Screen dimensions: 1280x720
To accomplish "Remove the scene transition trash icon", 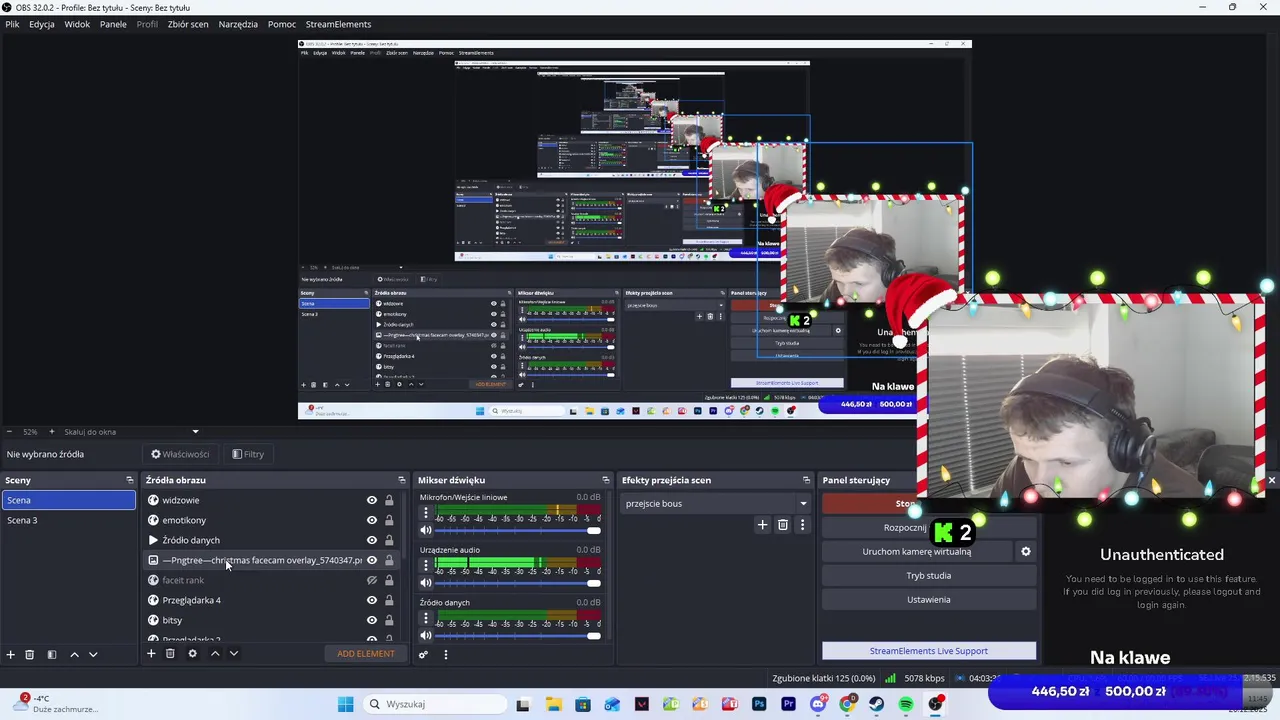I will [x=783, y=525].
